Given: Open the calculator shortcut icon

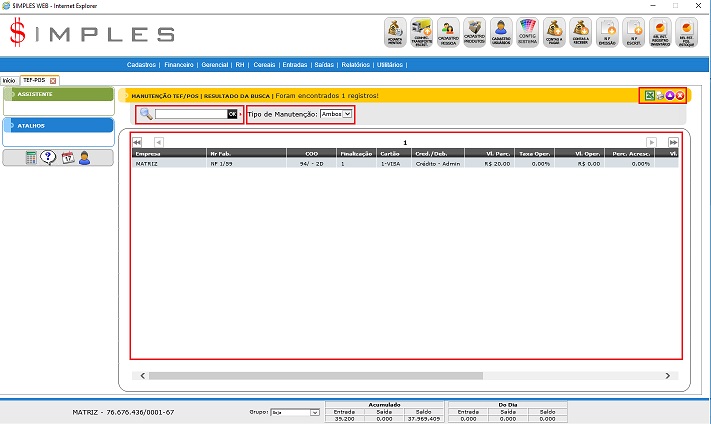Looking at the screenshot, I should (x=32, y=157).
